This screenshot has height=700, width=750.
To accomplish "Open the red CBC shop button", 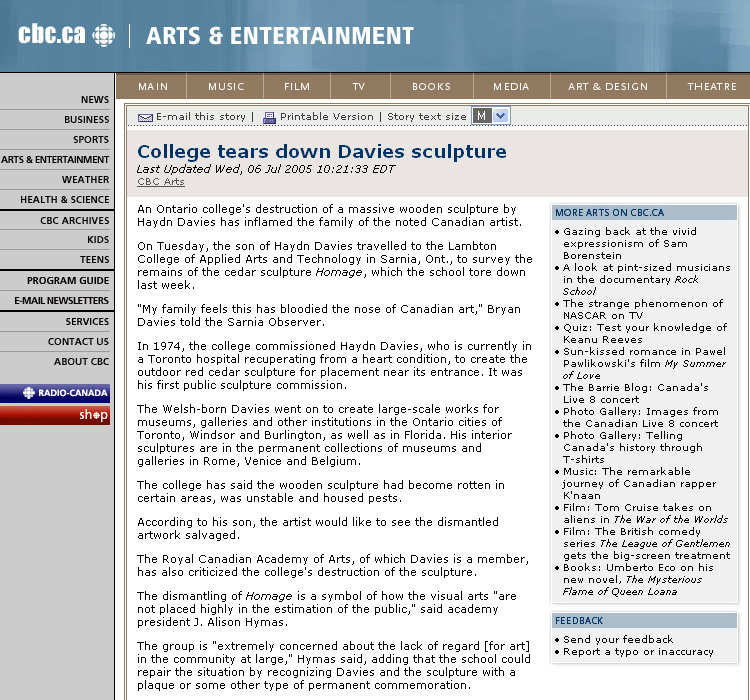I will (x=55, y=415).
